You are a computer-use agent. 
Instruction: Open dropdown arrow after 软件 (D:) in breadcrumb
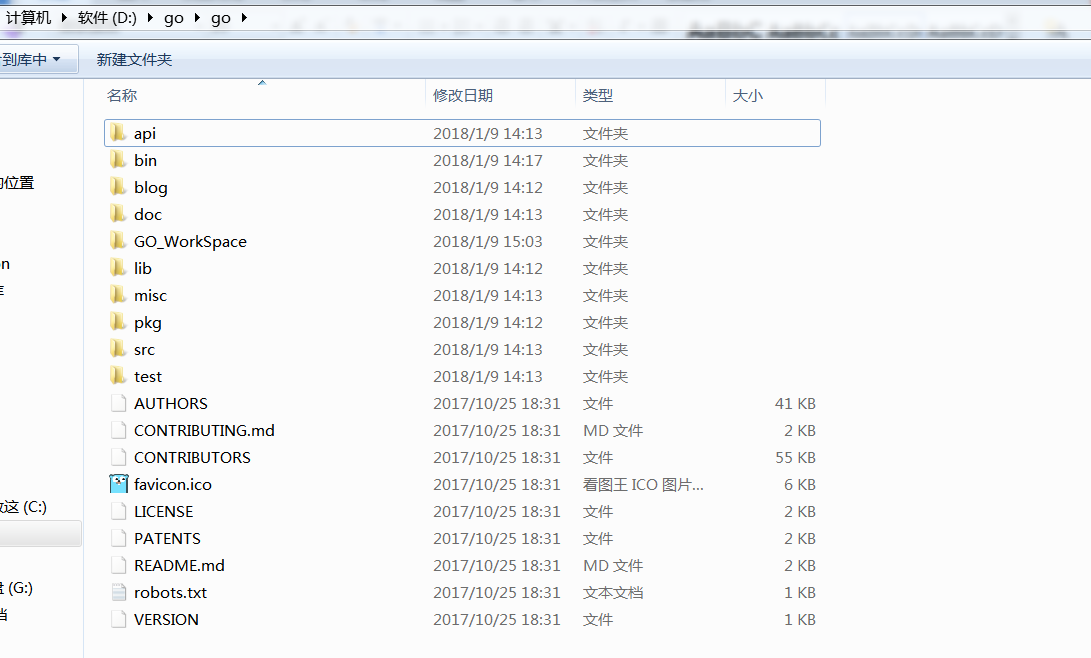click(150, 17)
